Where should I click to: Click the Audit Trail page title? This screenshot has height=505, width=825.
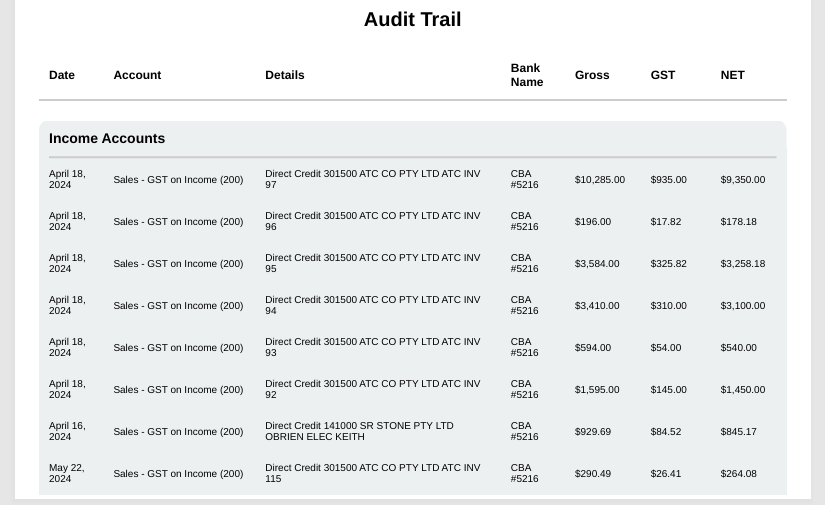[x=412, y=20]
